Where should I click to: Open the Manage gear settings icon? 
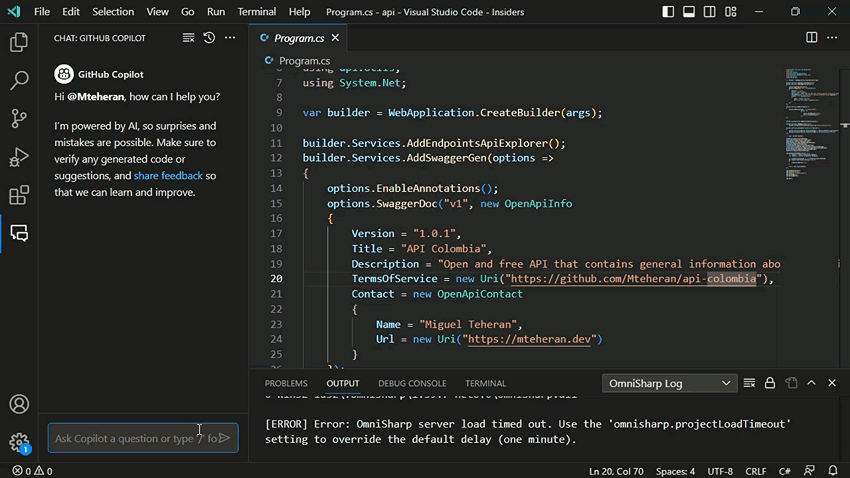tap(19, 442)
